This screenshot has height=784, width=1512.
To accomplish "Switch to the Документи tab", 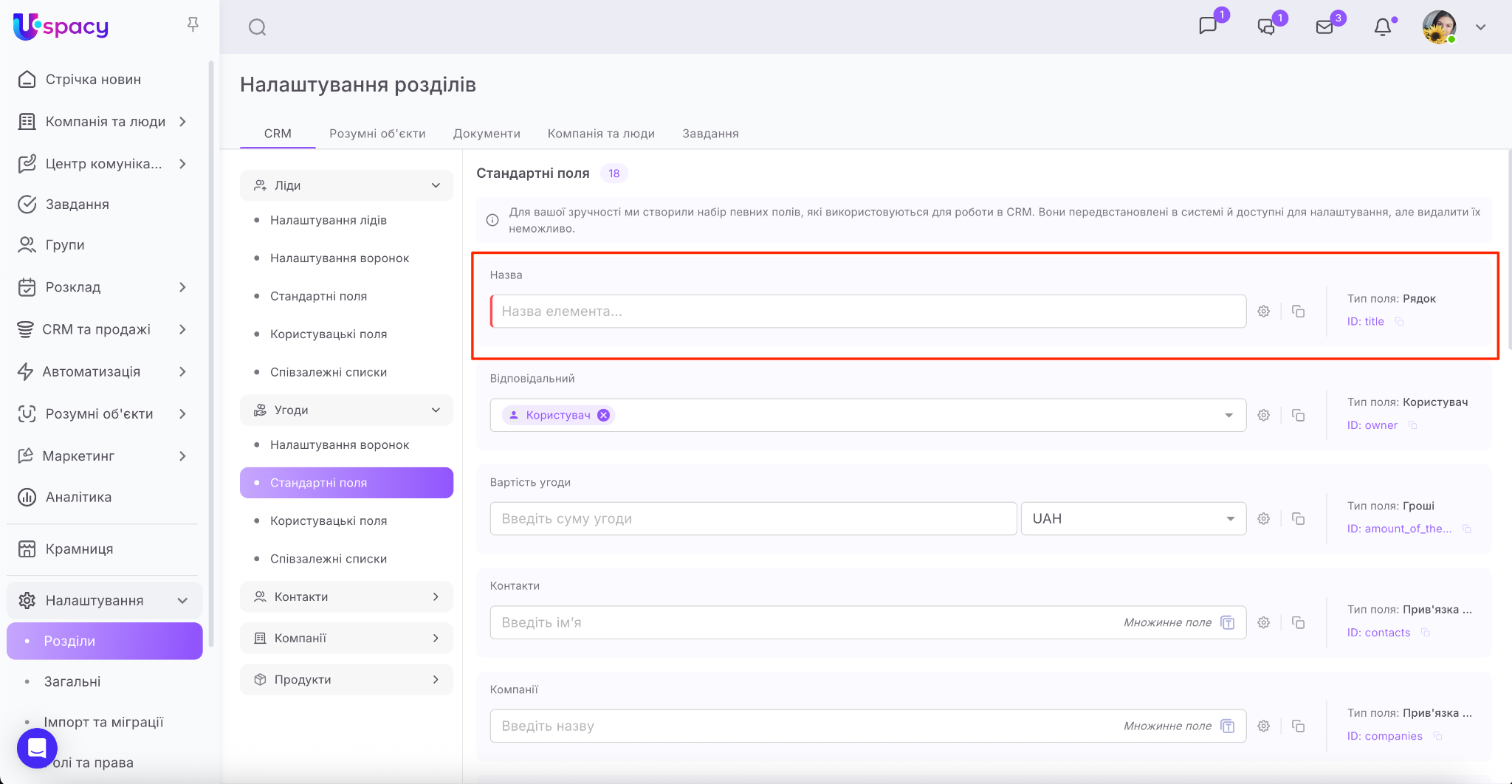I will [x=487, y=134].
